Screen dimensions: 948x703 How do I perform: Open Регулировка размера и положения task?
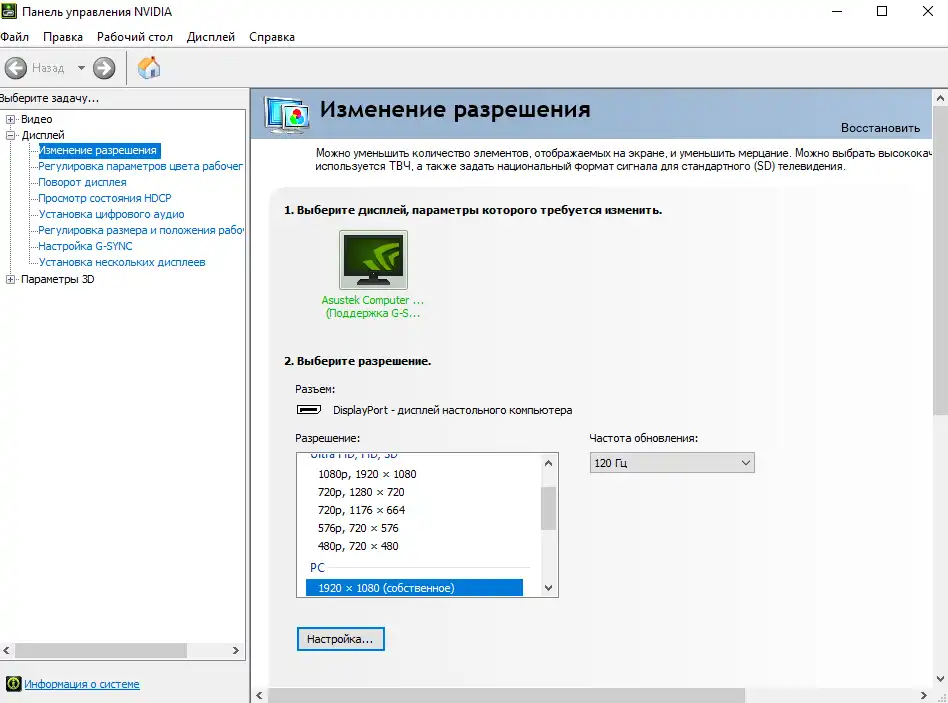click(141, 230)
